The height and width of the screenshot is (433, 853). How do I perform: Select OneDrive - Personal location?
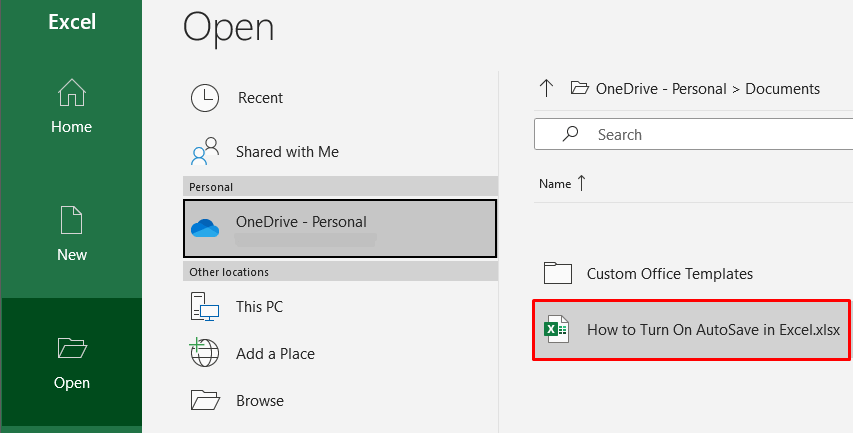pos(340,228)
